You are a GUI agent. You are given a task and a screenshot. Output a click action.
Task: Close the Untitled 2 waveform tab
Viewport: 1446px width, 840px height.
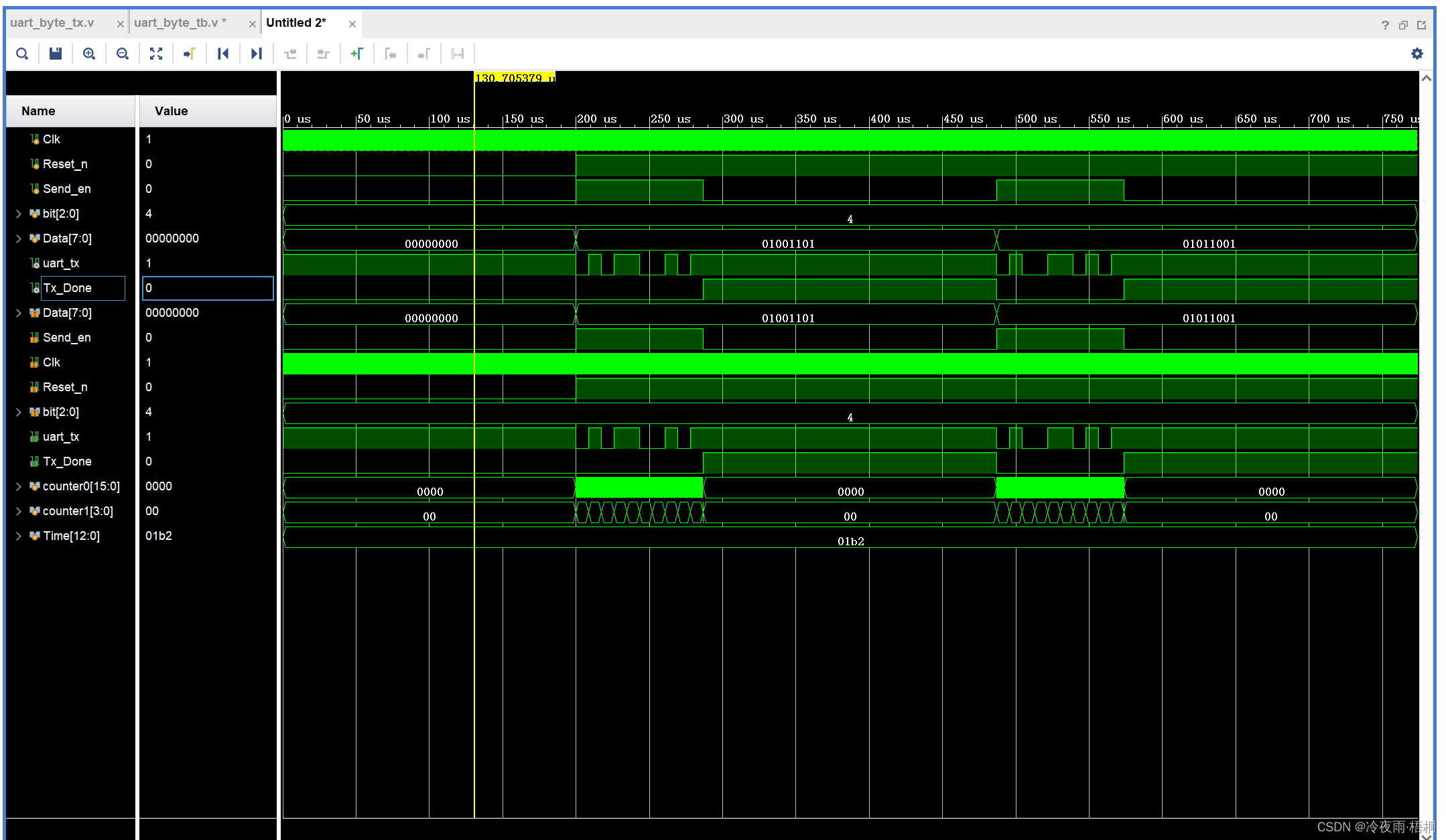coord(352,24)
